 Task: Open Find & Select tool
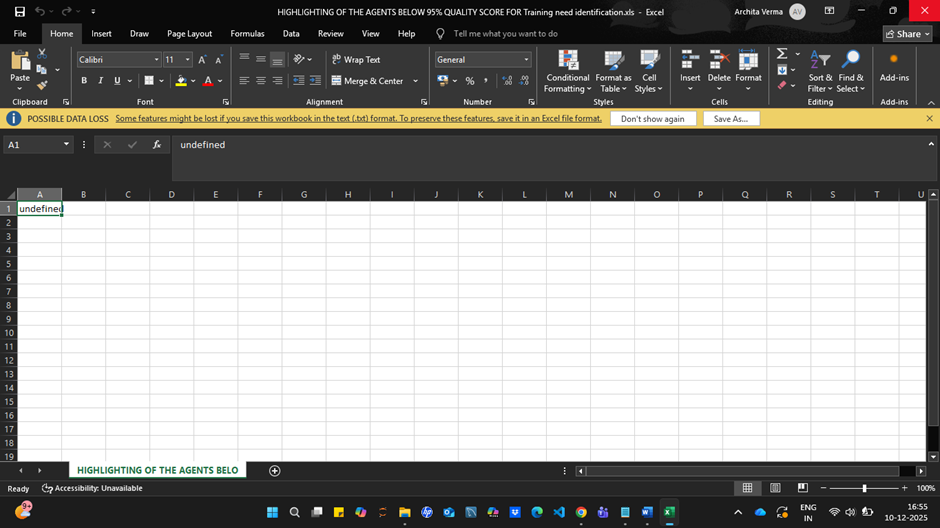[x=851, y=61]
